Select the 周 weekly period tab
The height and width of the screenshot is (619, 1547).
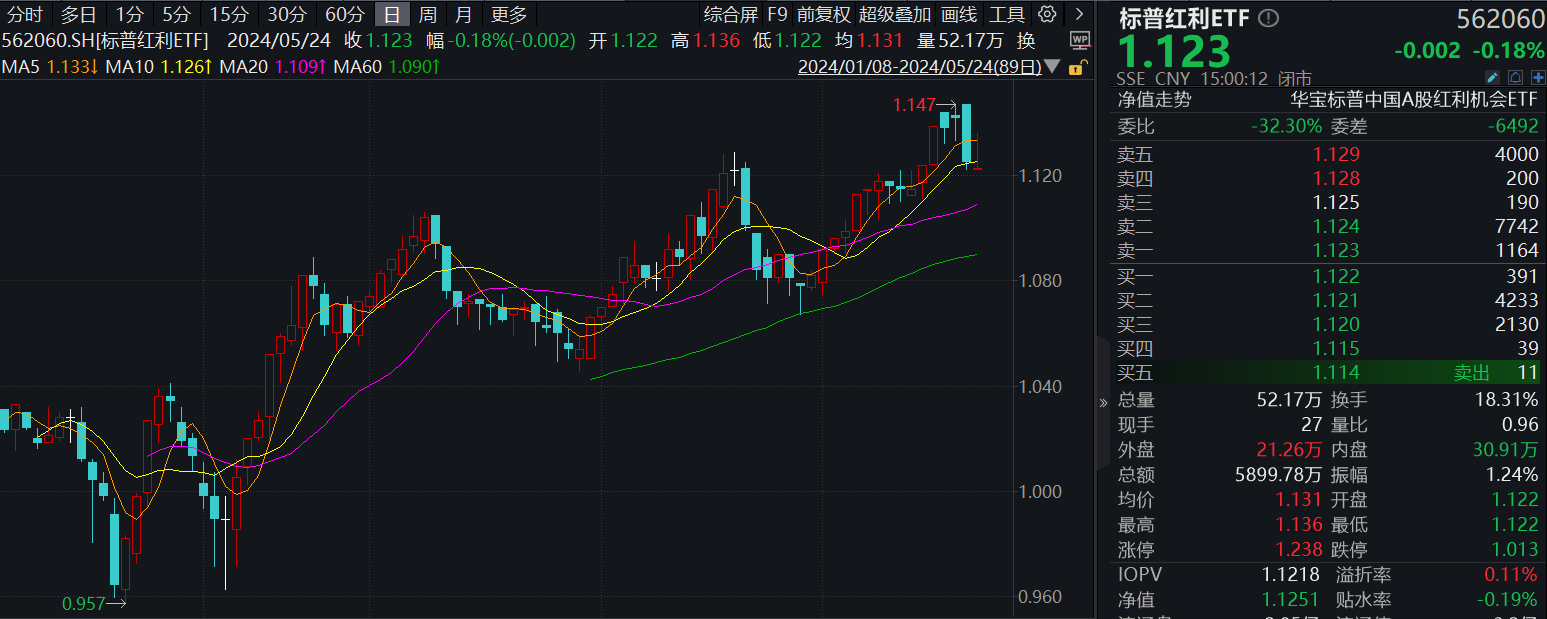[427, 14]
